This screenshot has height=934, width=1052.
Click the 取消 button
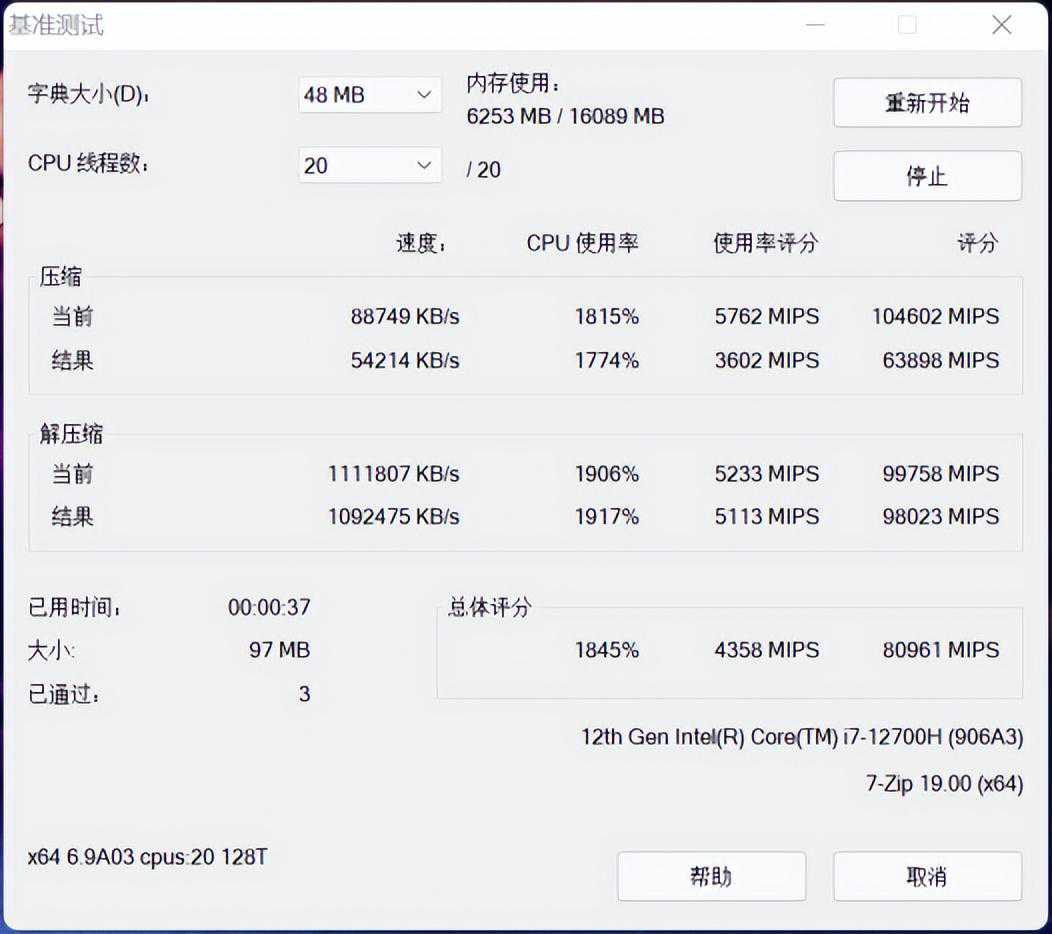click(927, 876)
